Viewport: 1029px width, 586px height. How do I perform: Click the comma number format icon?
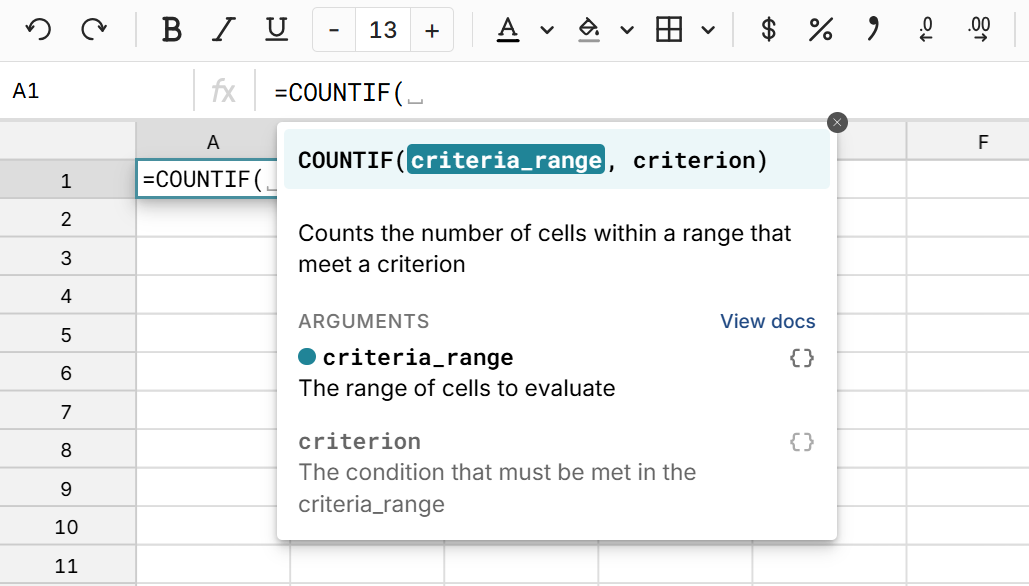pos(873,30)
